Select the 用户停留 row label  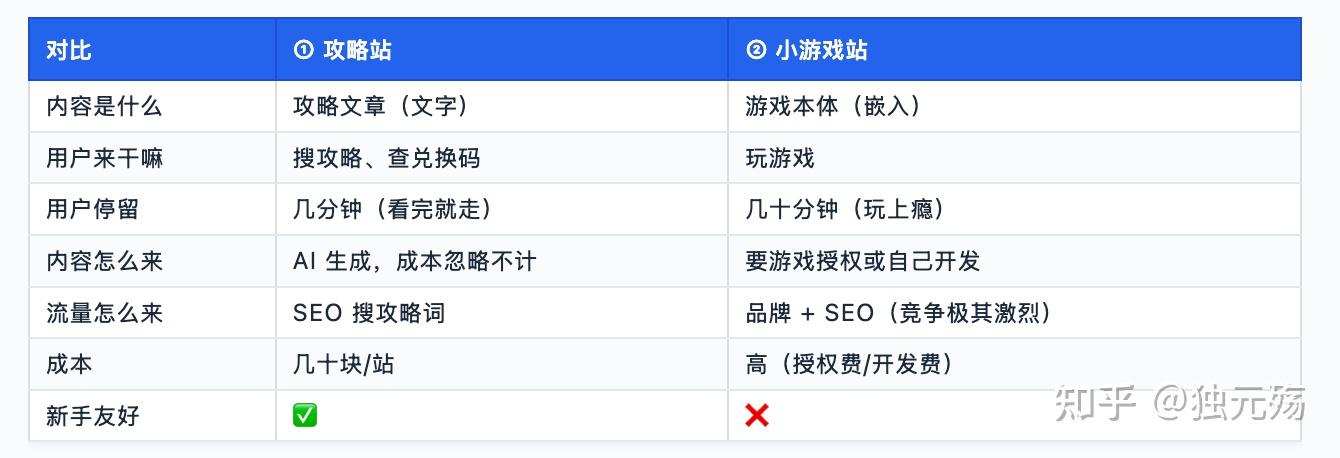pyautogui.click(x=92, y=209)
